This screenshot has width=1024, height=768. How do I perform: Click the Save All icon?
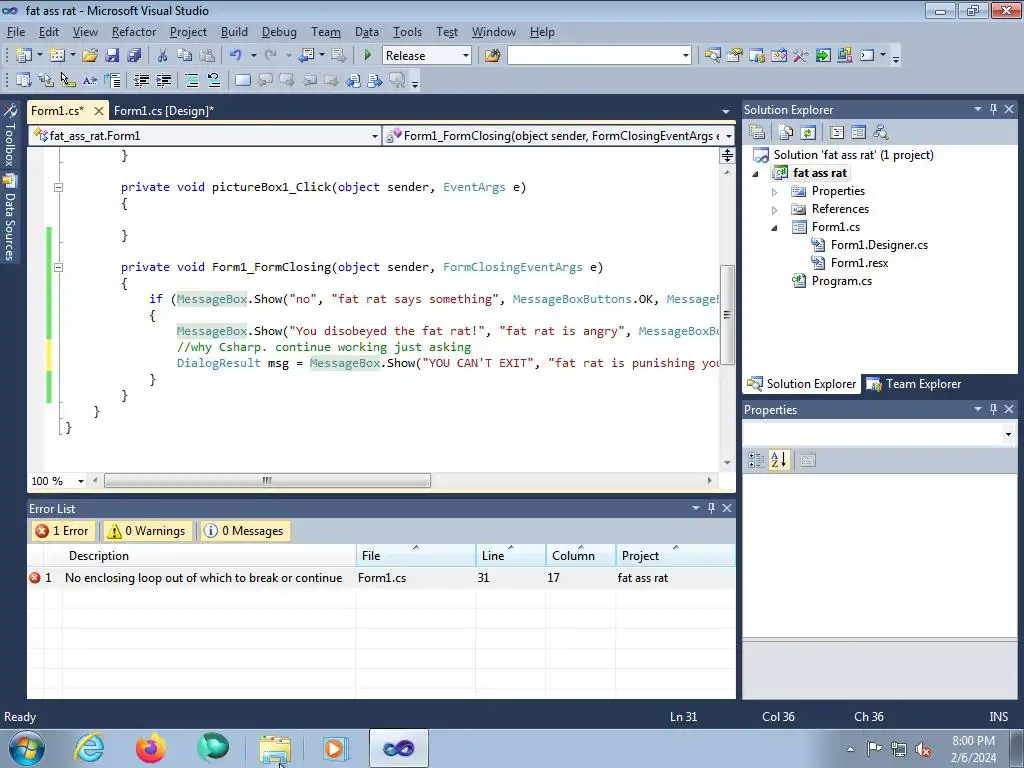tap(134, 56)
